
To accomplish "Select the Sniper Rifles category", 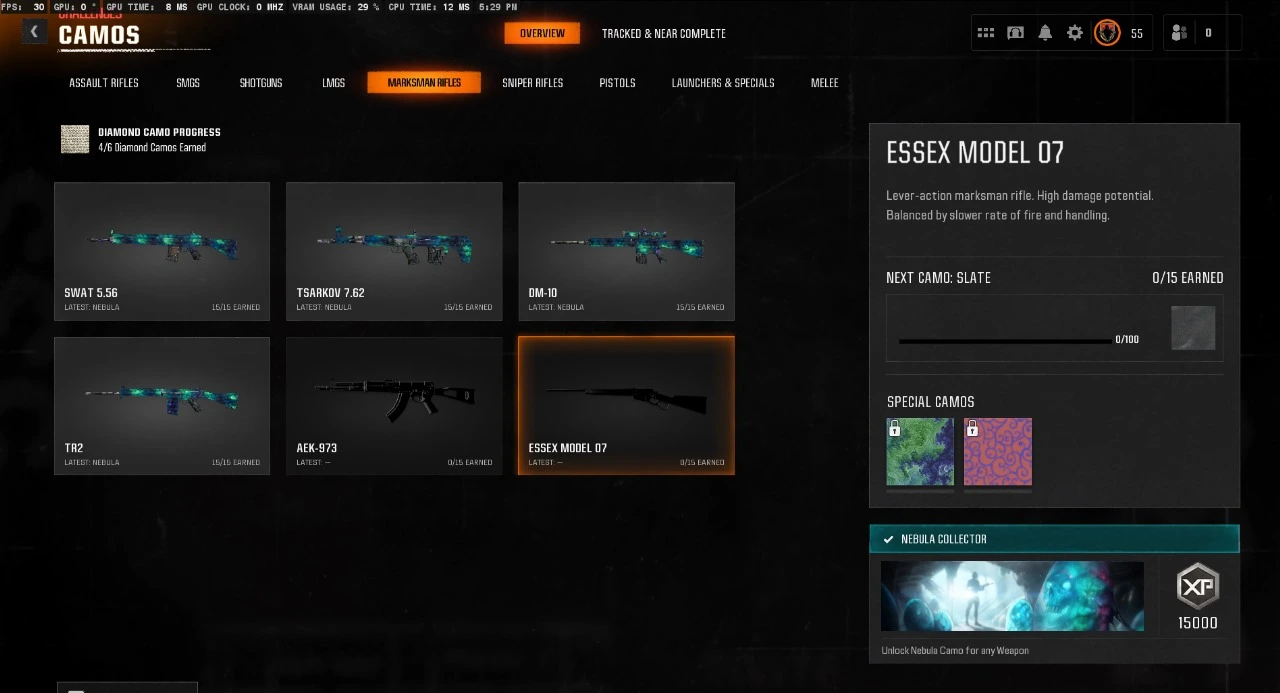I will pyautogui.click(x=533, y=83).
